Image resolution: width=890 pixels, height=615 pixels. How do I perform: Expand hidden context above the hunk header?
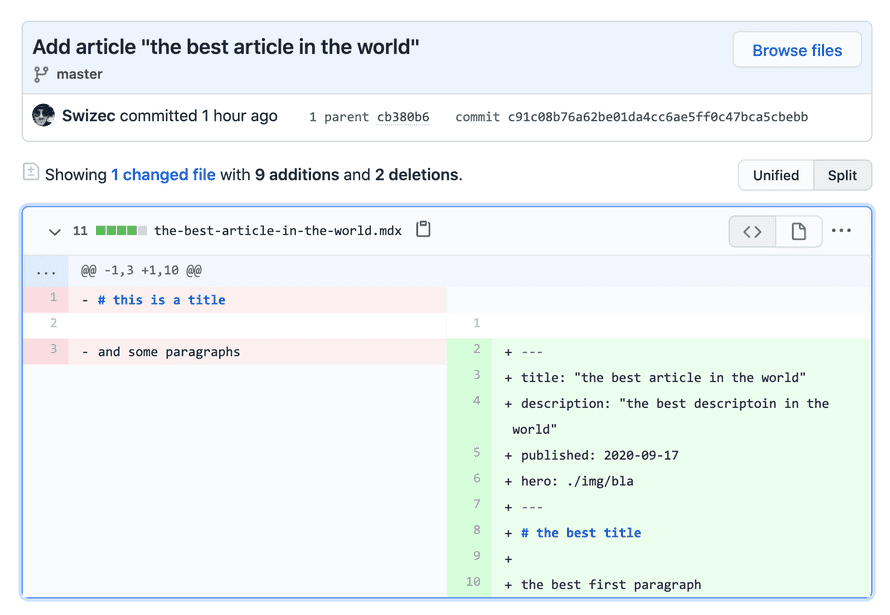44,270
